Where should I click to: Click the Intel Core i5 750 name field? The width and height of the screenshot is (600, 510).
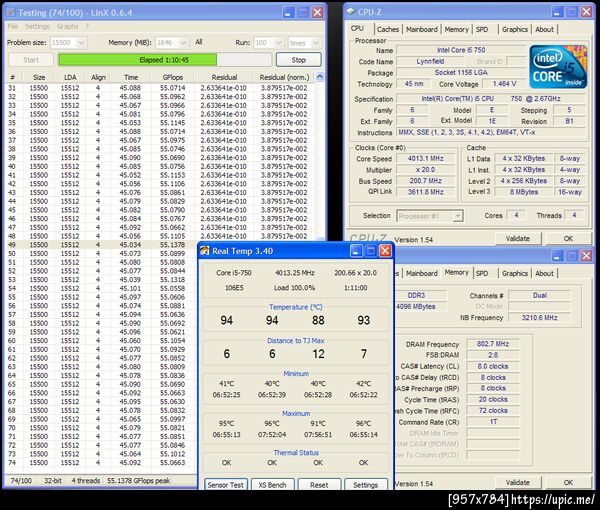tap(461, 50)
